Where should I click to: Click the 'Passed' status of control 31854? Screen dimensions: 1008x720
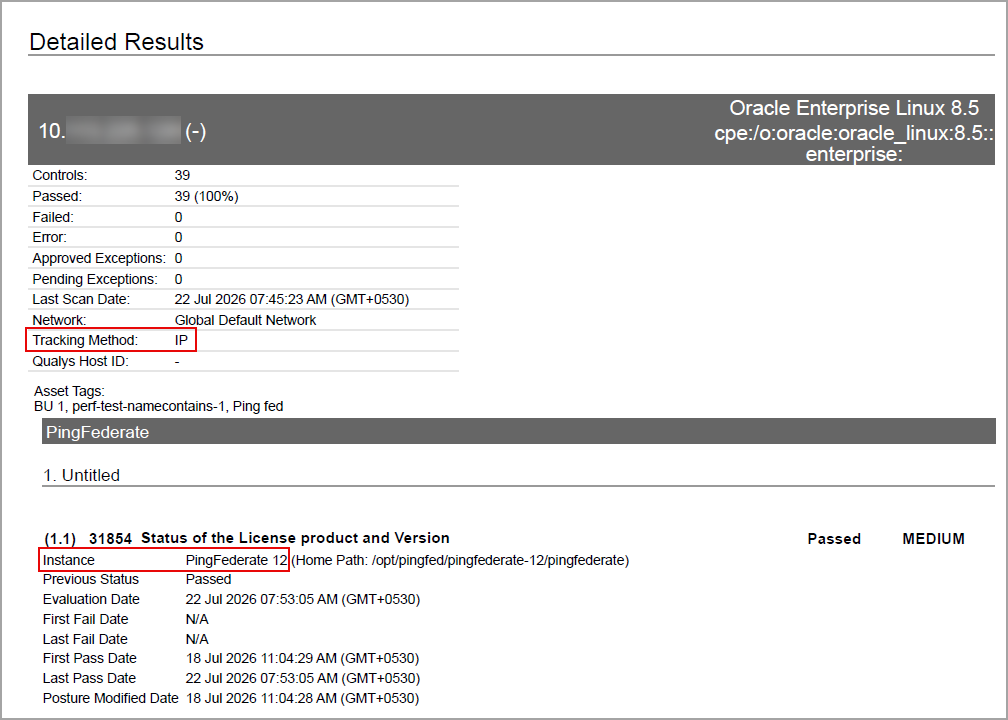pos(834,539)
